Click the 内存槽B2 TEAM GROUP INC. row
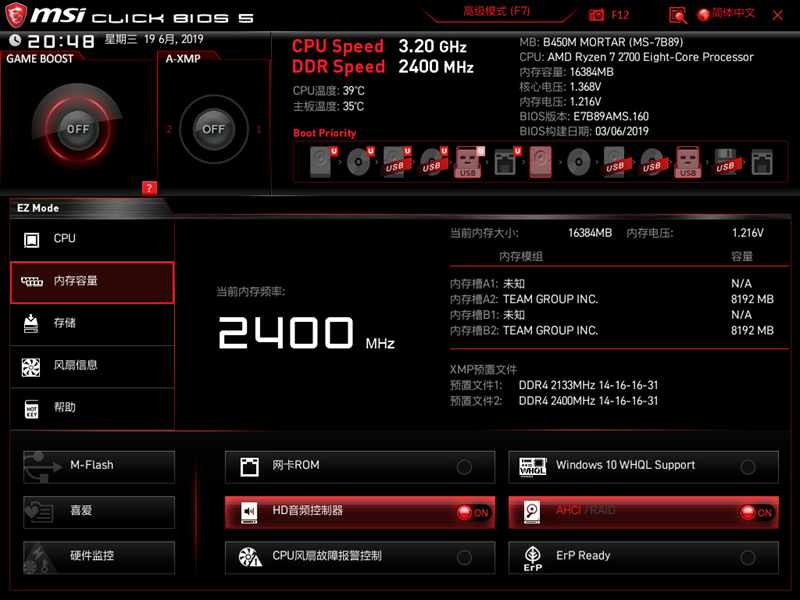The width and height of the screenshot is (800, 600). pos(612,330)
